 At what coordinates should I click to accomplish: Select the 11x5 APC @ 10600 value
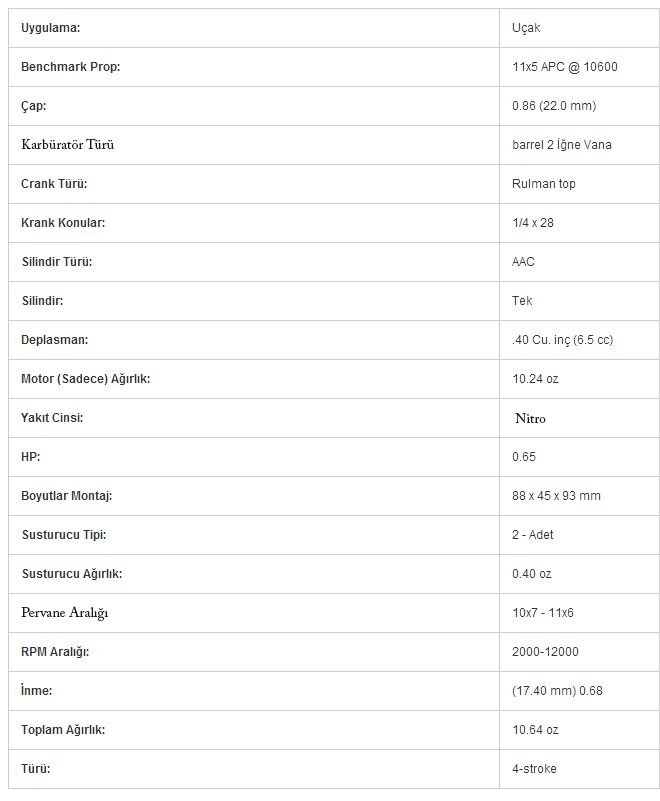564,67
